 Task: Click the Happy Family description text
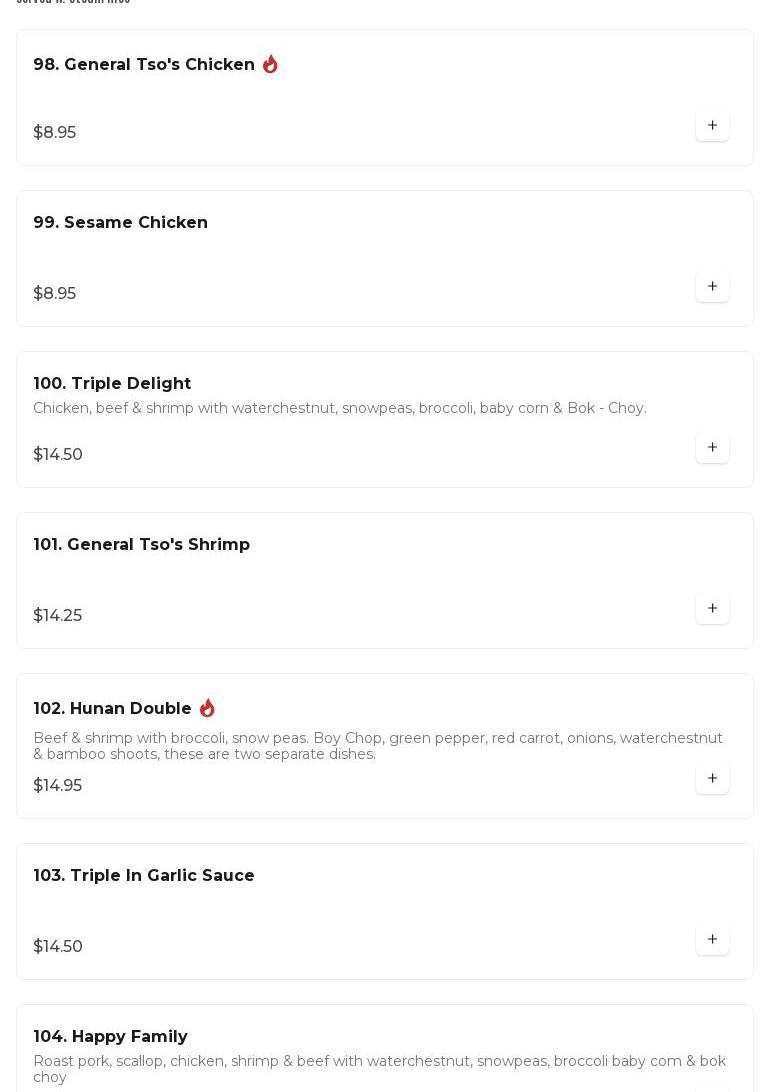click(x=379, y=1068)
